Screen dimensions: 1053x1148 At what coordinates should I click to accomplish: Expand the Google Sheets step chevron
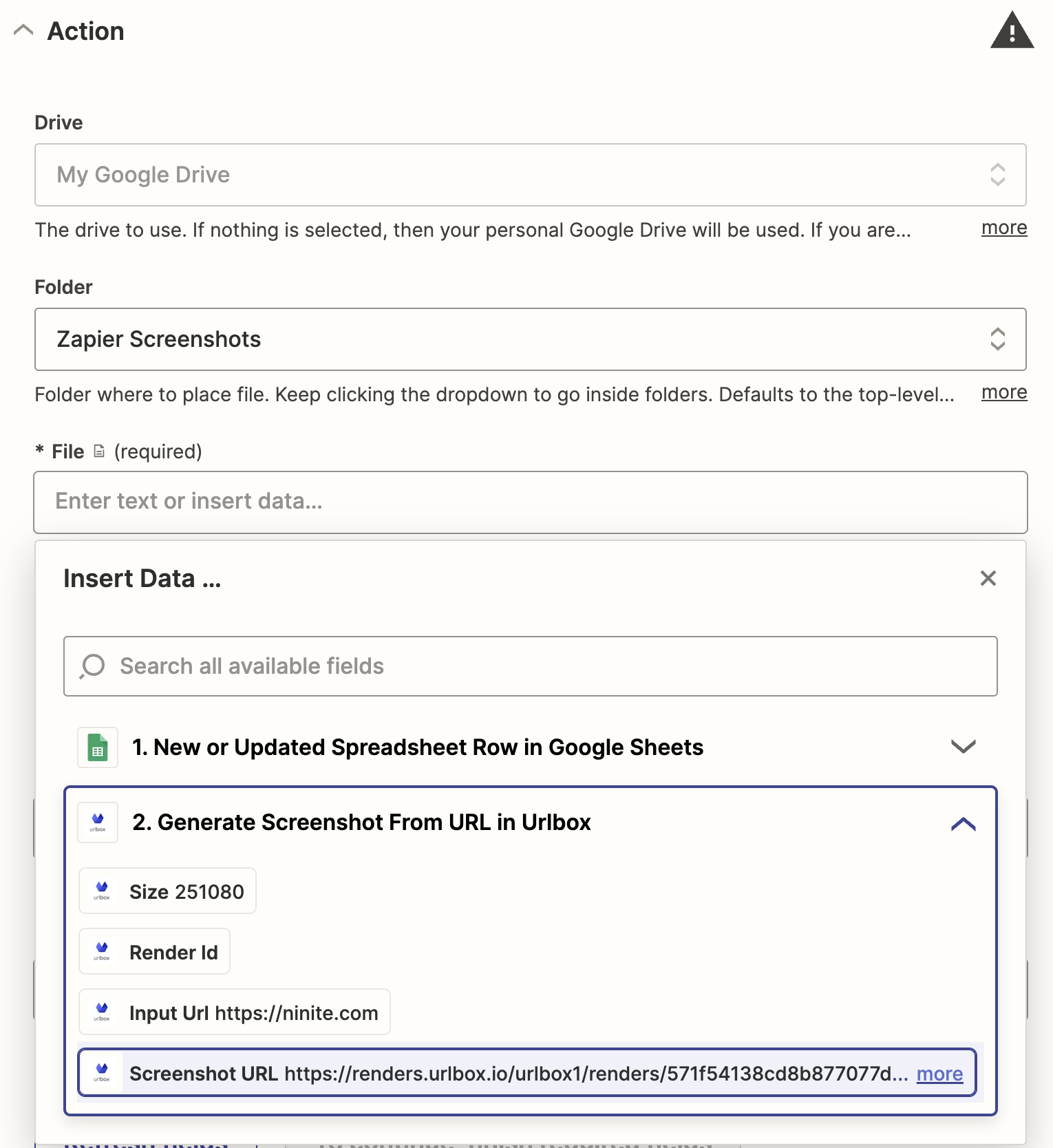[x=963, y=747]
